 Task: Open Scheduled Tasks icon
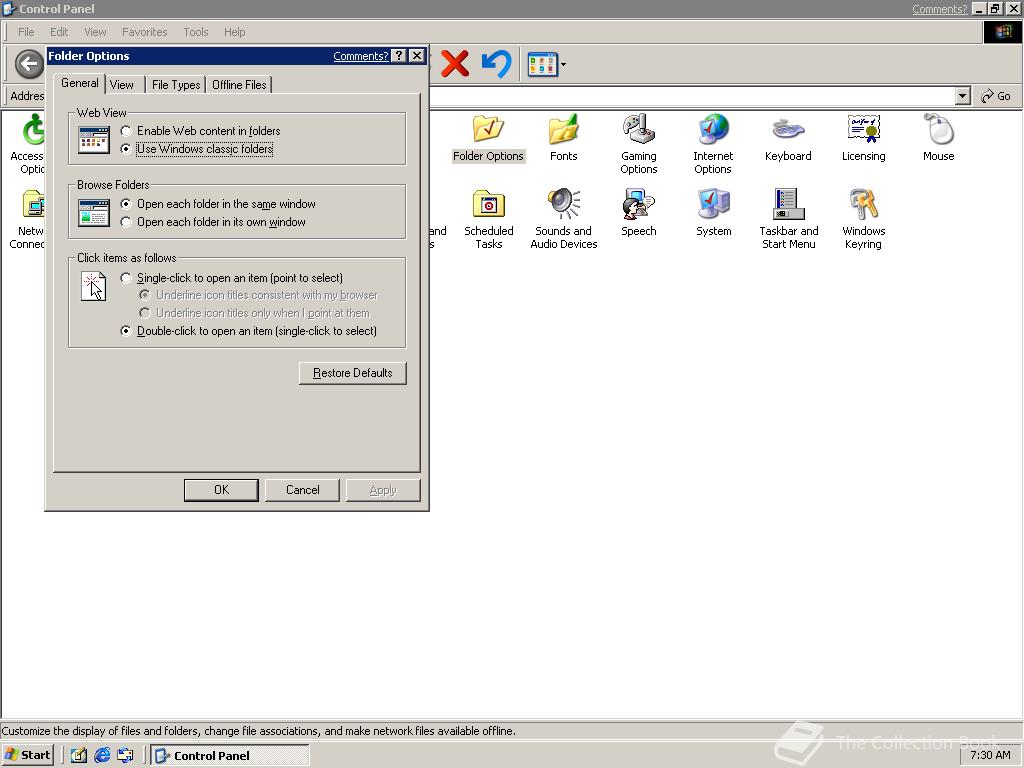coord(488,219)
